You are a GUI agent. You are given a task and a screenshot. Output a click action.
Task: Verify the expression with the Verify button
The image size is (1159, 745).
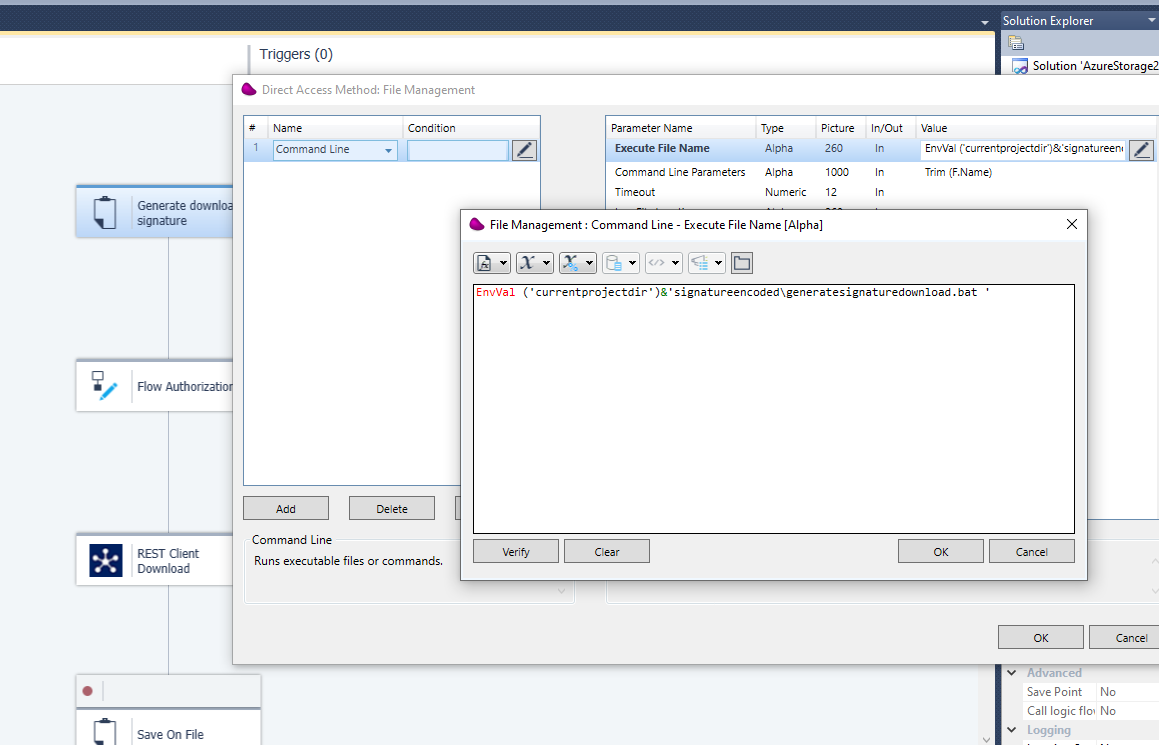click(x=515, y=551)
